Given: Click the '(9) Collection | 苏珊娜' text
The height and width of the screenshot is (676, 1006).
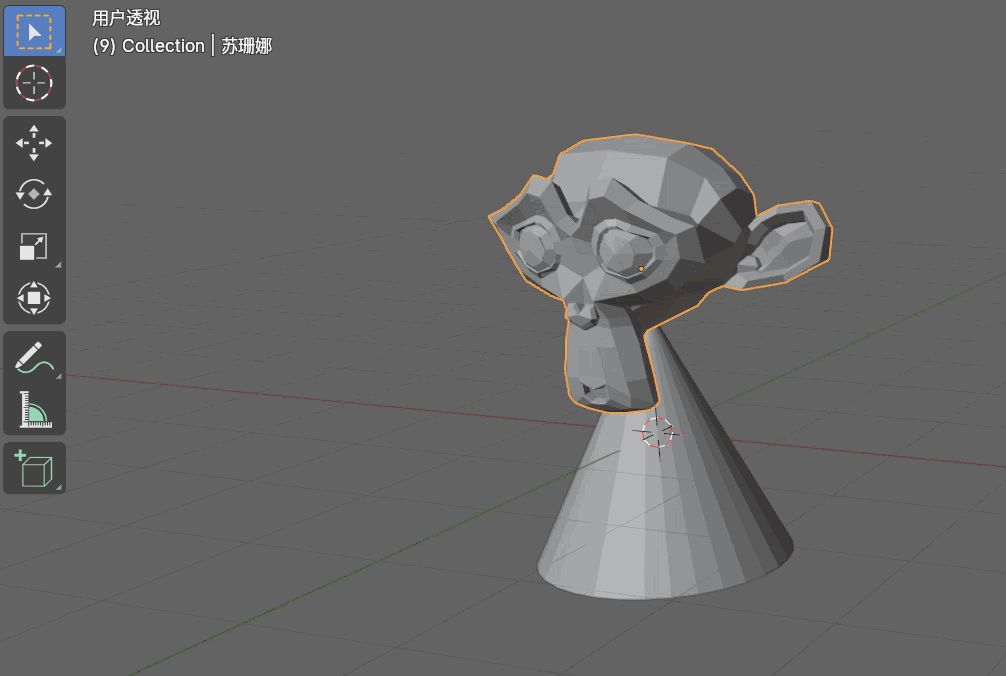Looking at the screenshot, I should 182,46.
